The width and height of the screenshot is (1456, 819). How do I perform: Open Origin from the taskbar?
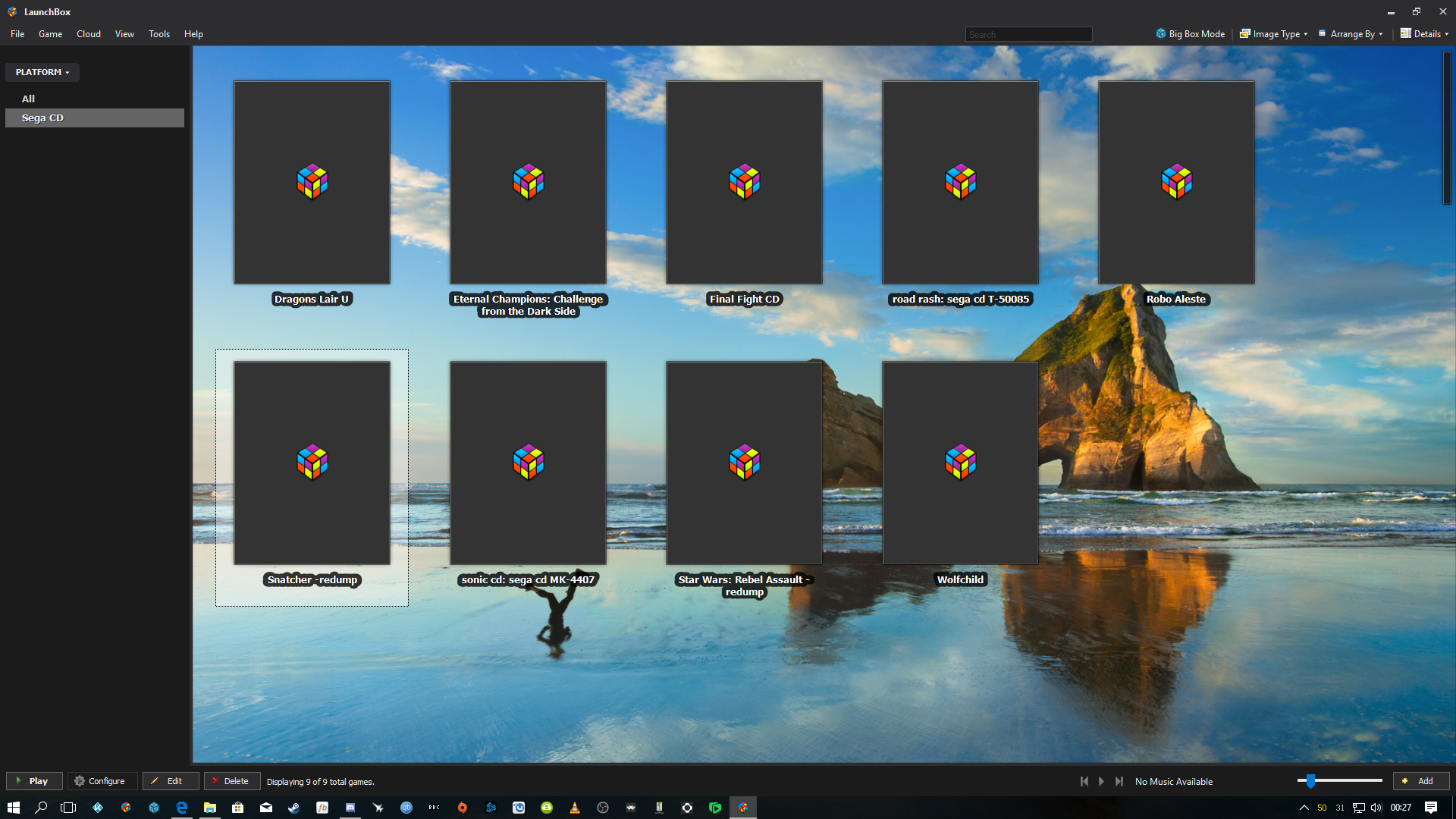[463, 808]
